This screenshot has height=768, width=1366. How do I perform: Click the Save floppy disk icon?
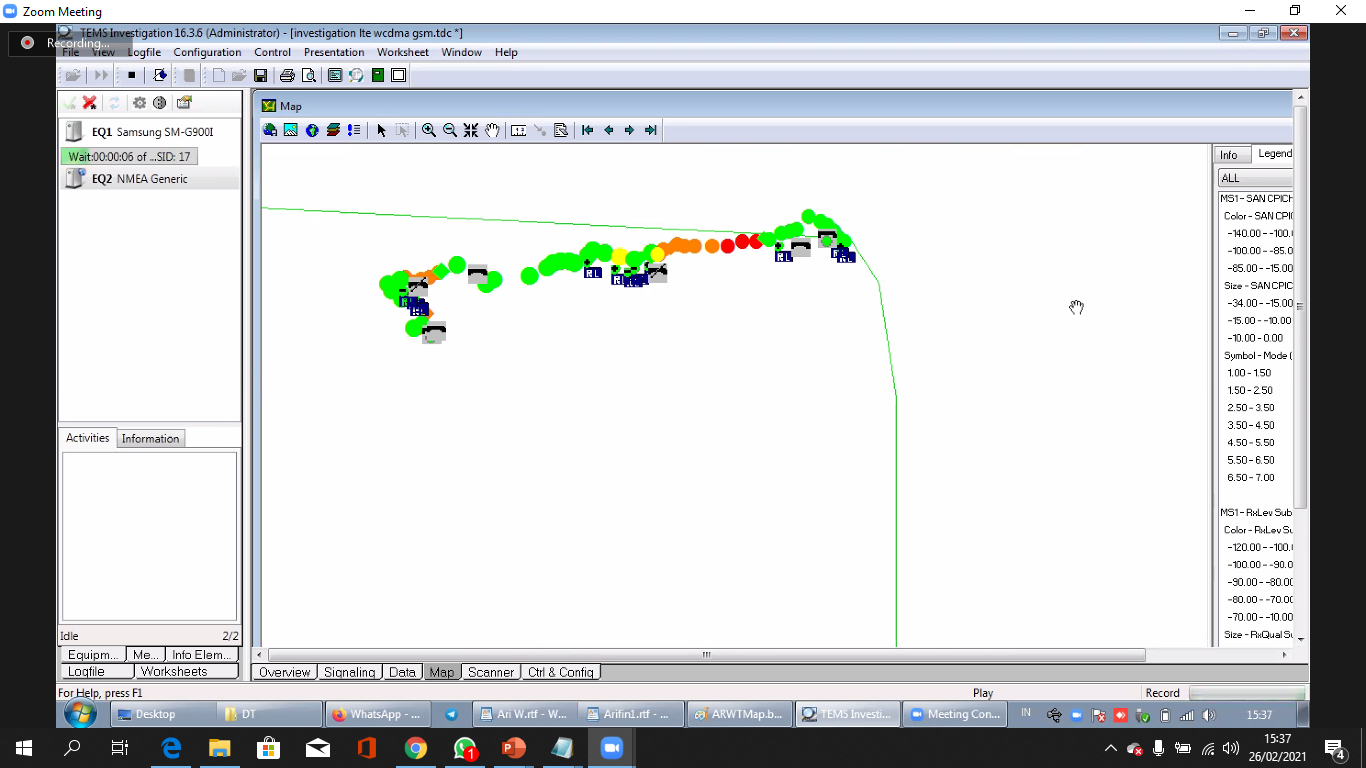point(260,75)
